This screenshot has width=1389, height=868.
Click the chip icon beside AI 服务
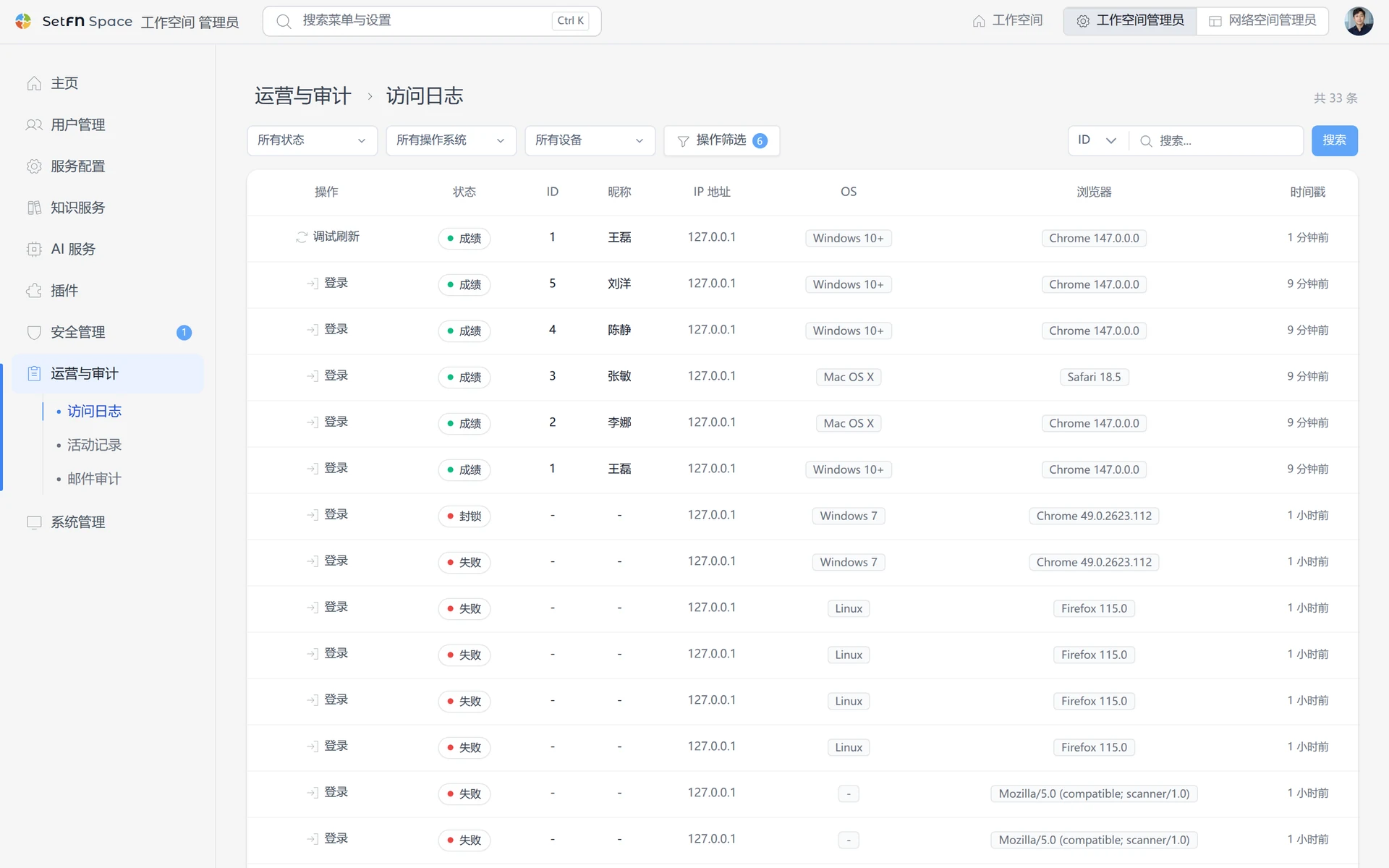34,249
